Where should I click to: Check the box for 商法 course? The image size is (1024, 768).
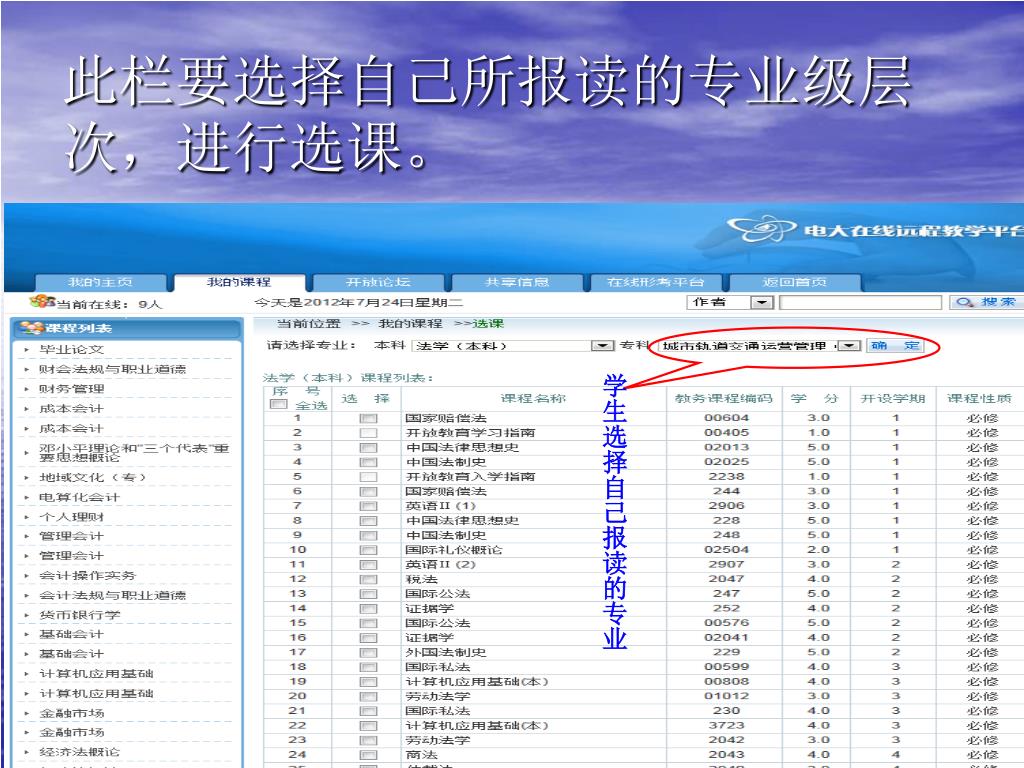click(368, 755)
